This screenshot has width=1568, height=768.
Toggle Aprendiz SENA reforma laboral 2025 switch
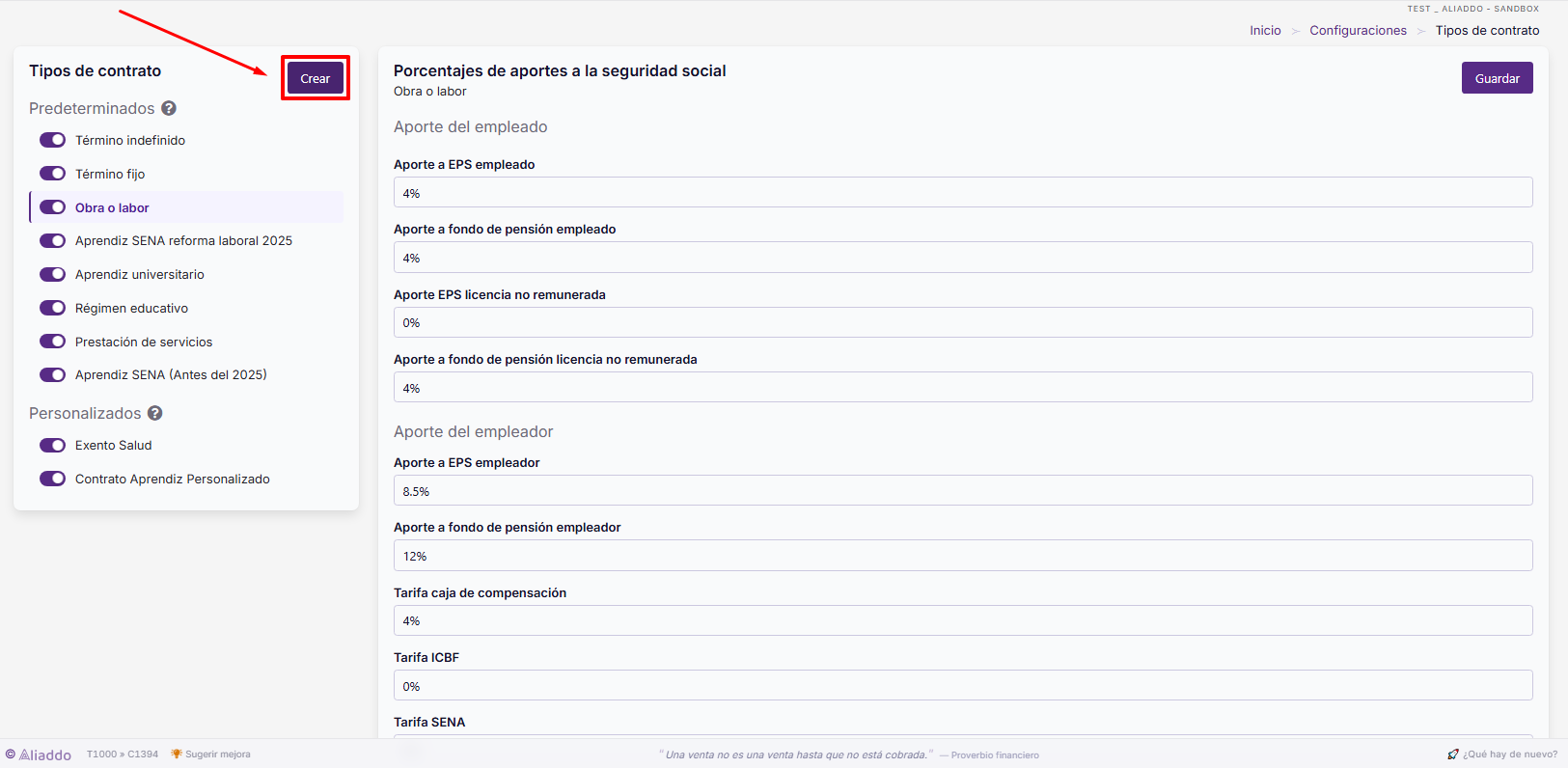[52, 241]
